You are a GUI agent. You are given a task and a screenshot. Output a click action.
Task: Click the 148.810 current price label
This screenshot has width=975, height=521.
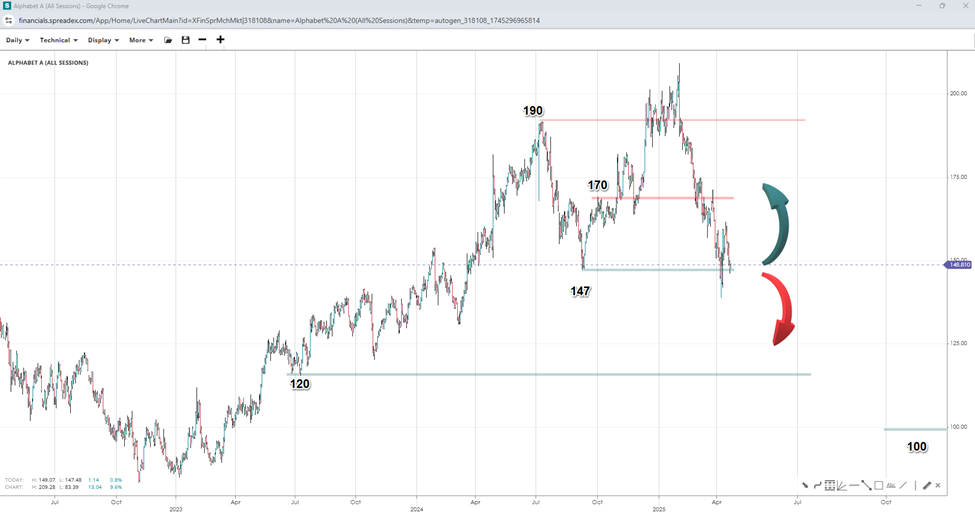coord(959,265)
